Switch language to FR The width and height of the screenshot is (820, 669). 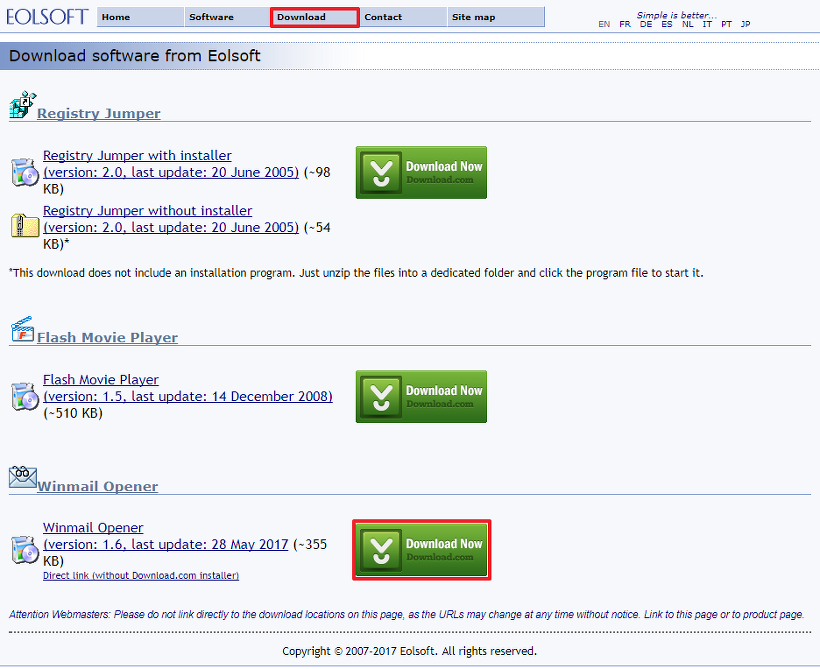pyautogui.click(x=625, y=24)
